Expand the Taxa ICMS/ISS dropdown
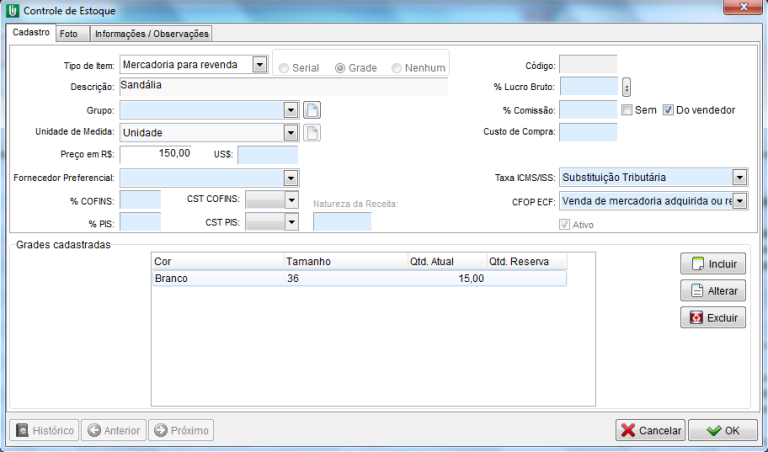 (x=739, y=177)
